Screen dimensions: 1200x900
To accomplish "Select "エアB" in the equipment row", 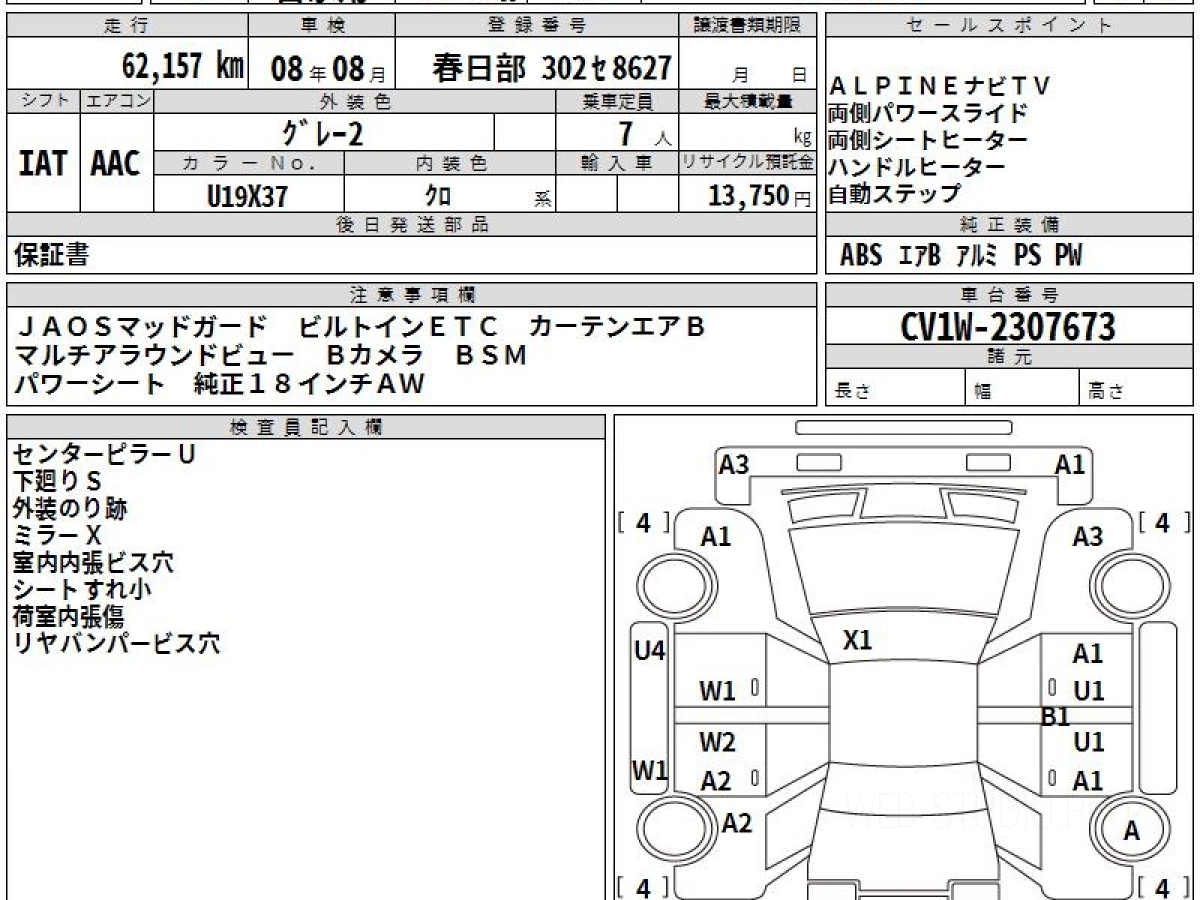I will (x=920, y=256).
